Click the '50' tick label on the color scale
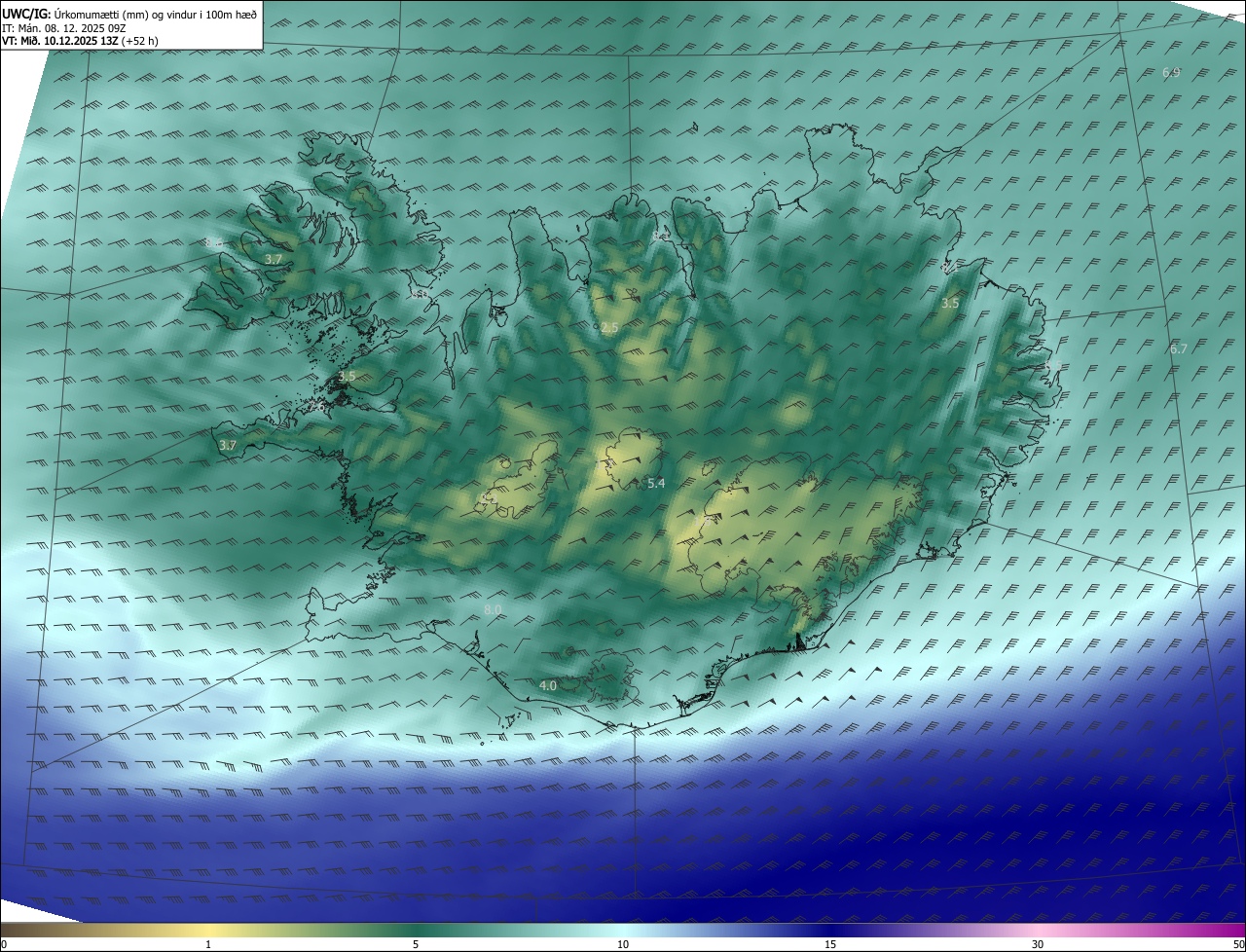 coord(1238,944)
